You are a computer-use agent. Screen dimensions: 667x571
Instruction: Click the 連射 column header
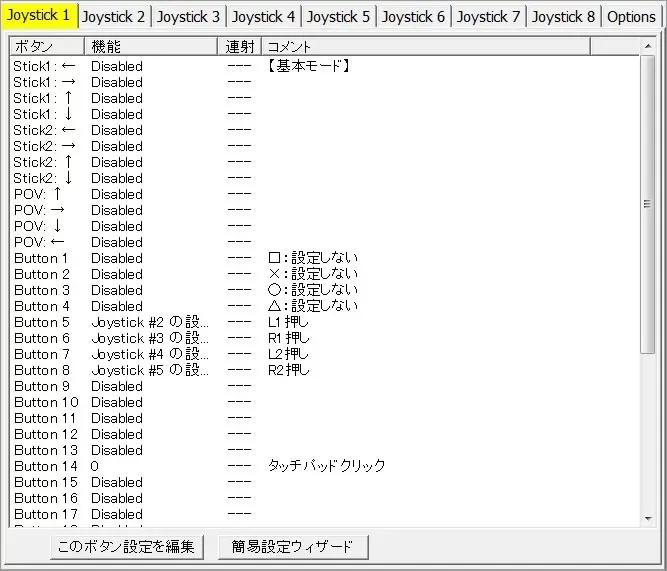point(239,46)
